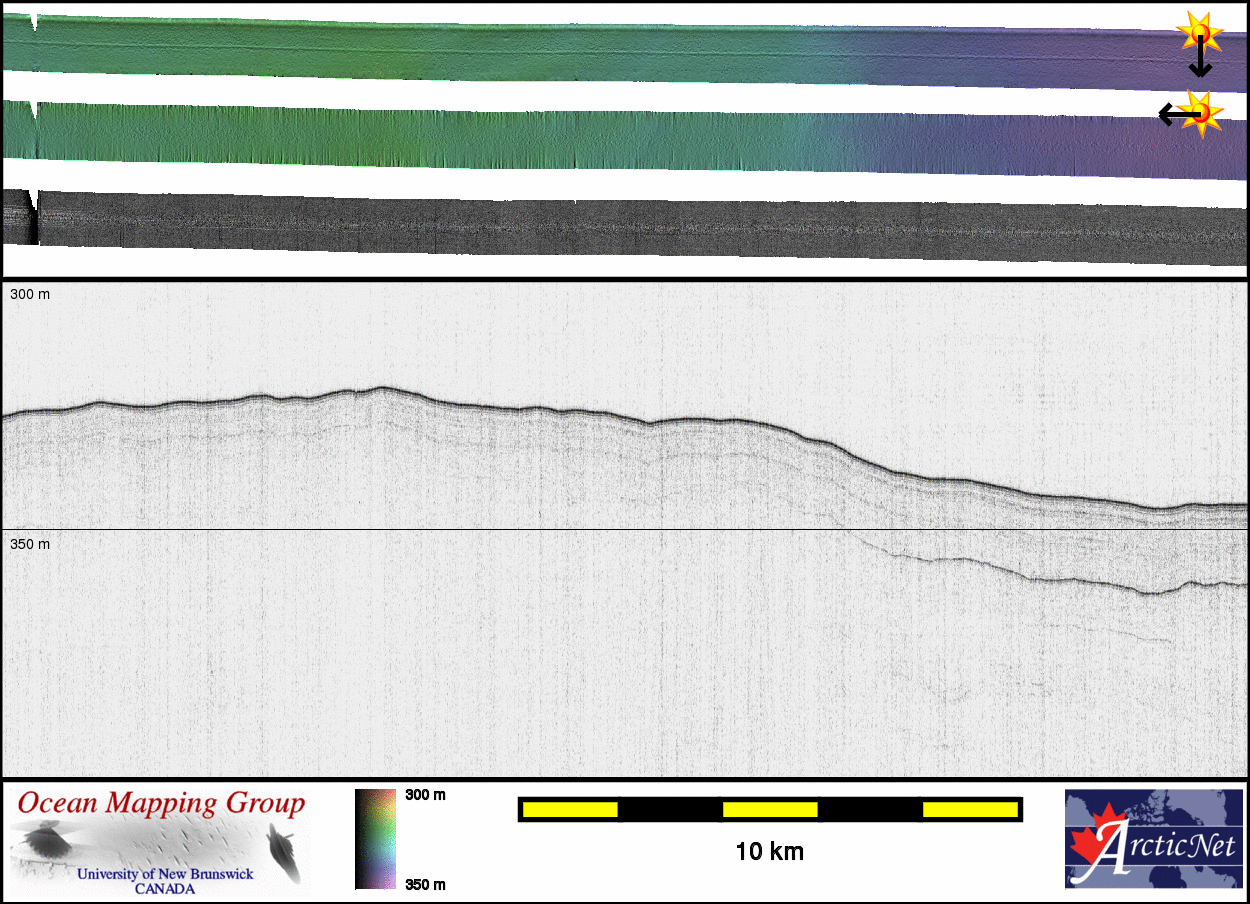Click the Ocean Mapping Group logo image
The image size is (1250, 904).
(x=160, y=840)
